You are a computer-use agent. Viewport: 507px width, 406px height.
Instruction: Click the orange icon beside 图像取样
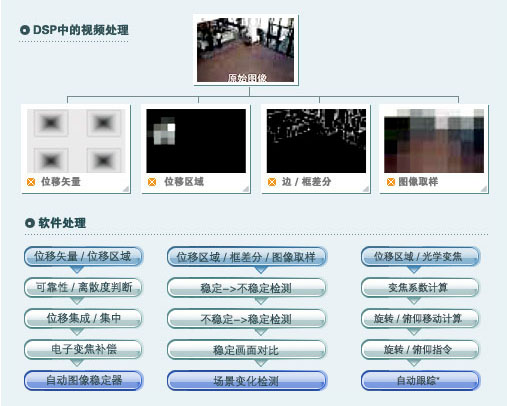pos(391,182)
